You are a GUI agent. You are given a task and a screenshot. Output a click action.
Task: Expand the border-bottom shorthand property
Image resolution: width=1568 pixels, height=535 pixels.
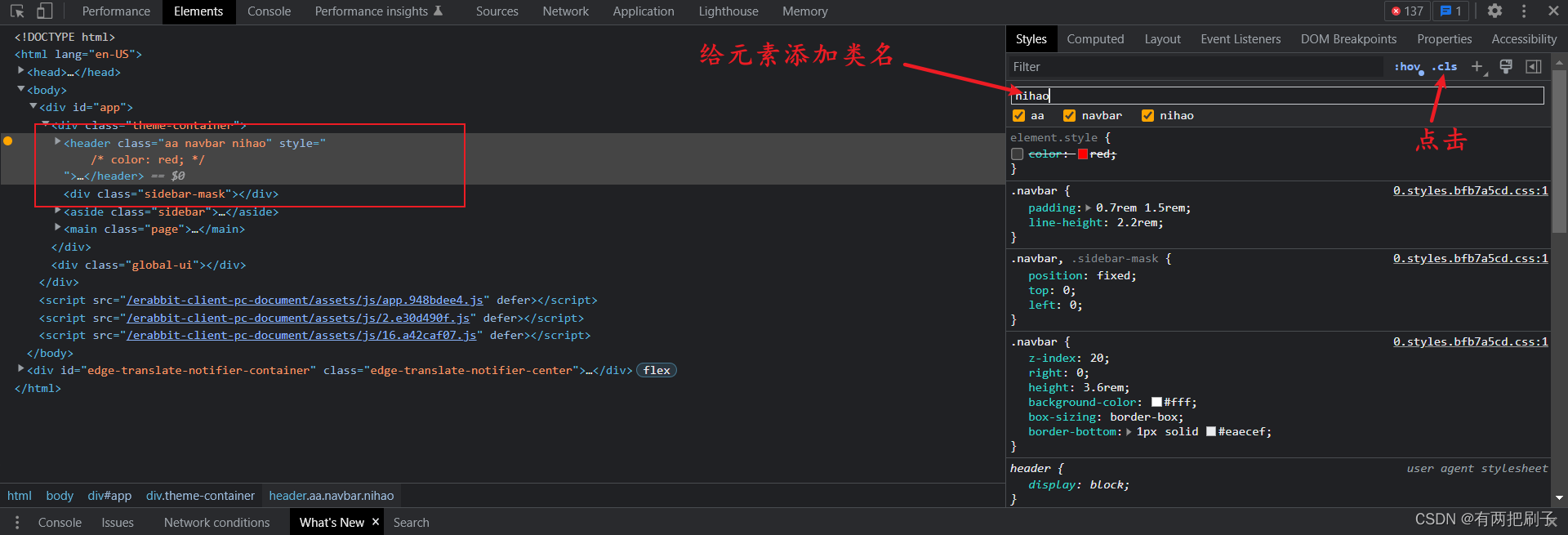[x=1129, y=432]
